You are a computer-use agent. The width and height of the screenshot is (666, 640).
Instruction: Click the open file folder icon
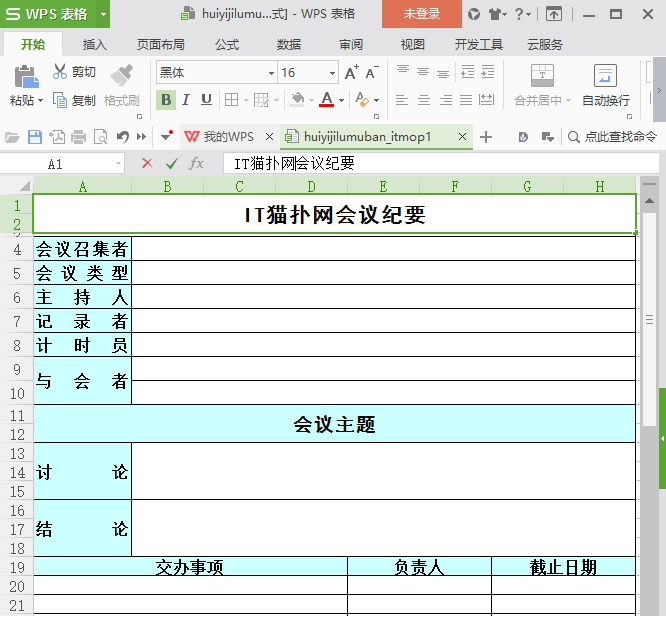(x=12, y=137)
